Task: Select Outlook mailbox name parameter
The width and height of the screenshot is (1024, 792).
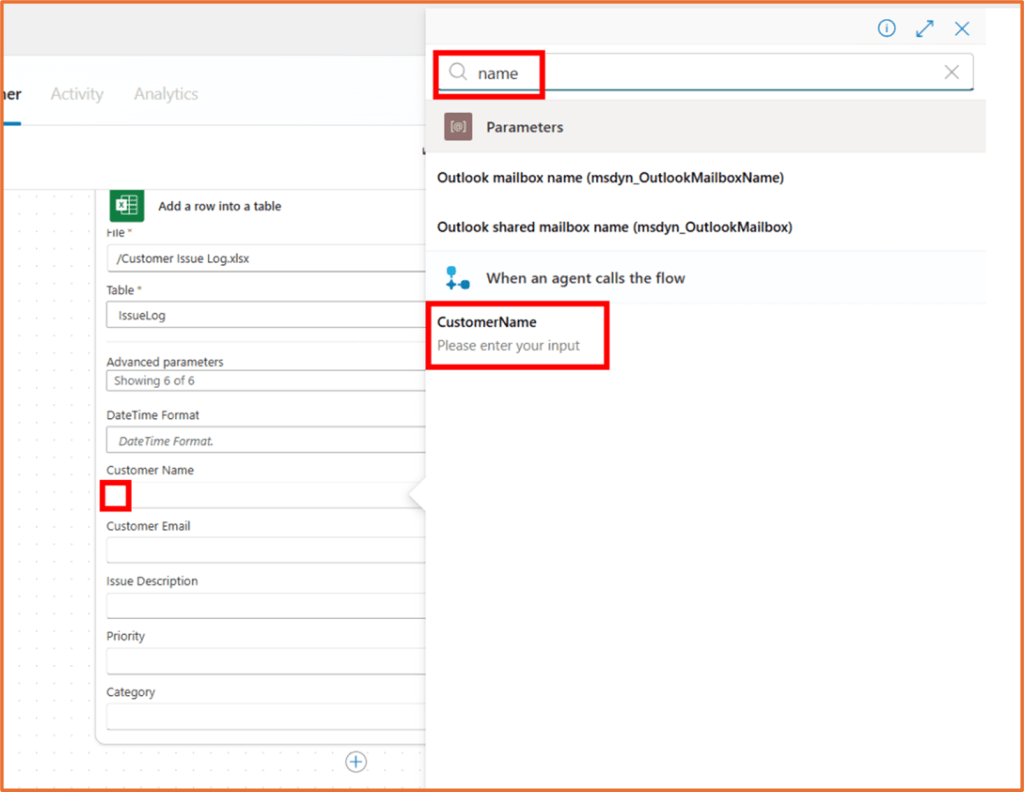Action: point(610,176)
